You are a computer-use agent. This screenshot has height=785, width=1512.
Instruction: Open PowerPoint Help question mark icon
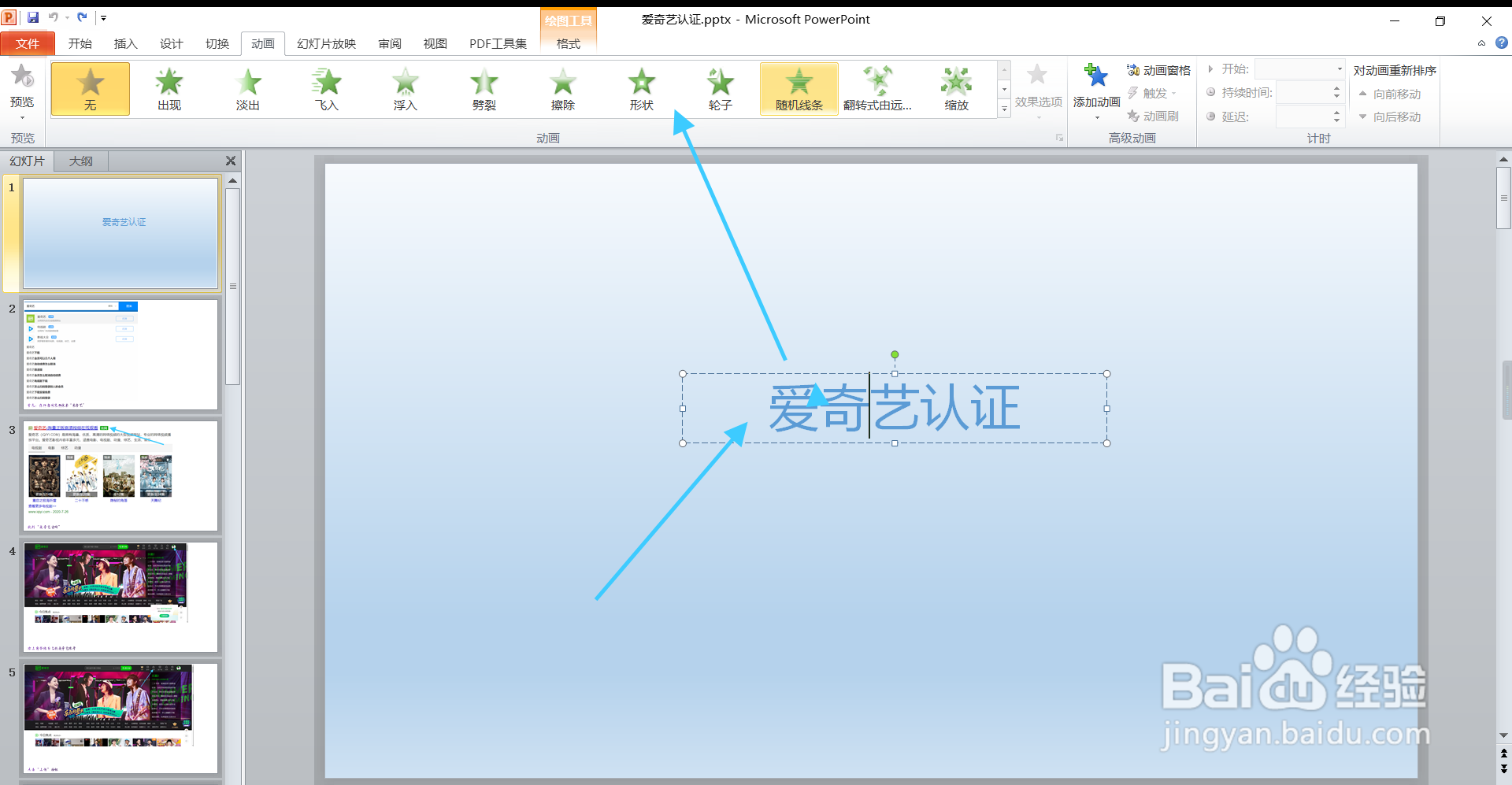point(1502,43)
